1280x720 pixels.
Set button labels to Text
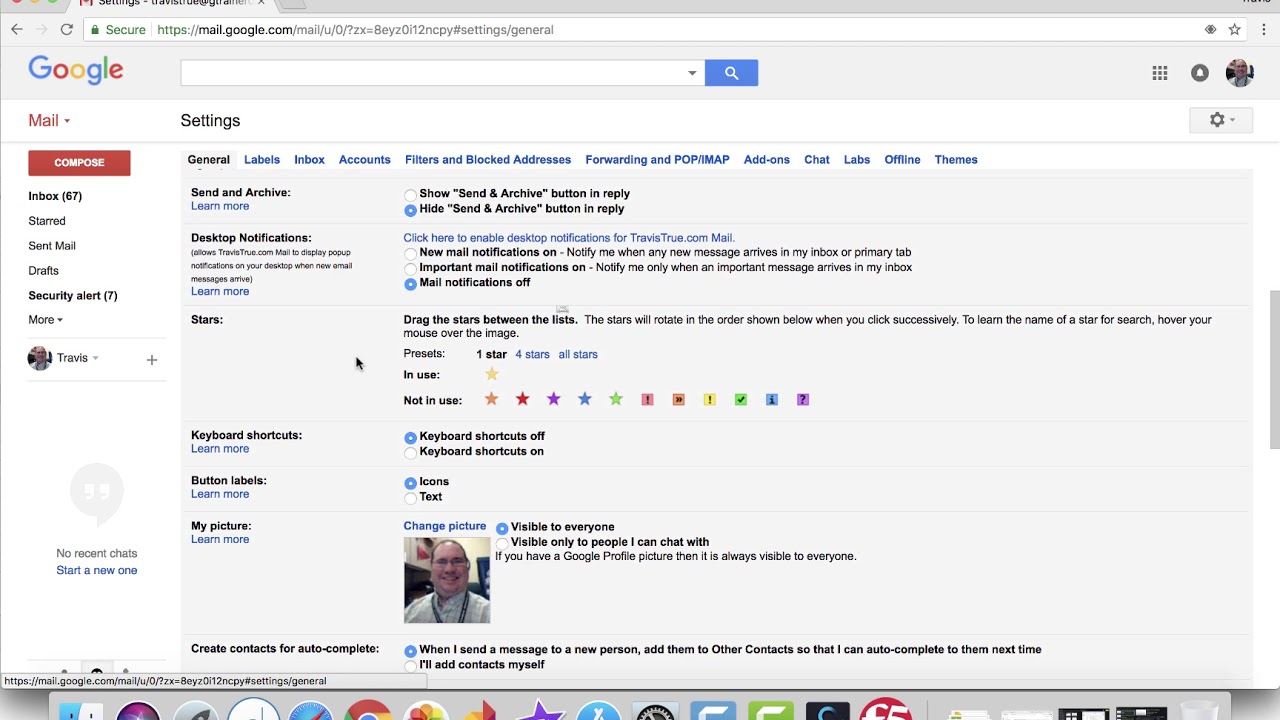[x=410, y=497]
